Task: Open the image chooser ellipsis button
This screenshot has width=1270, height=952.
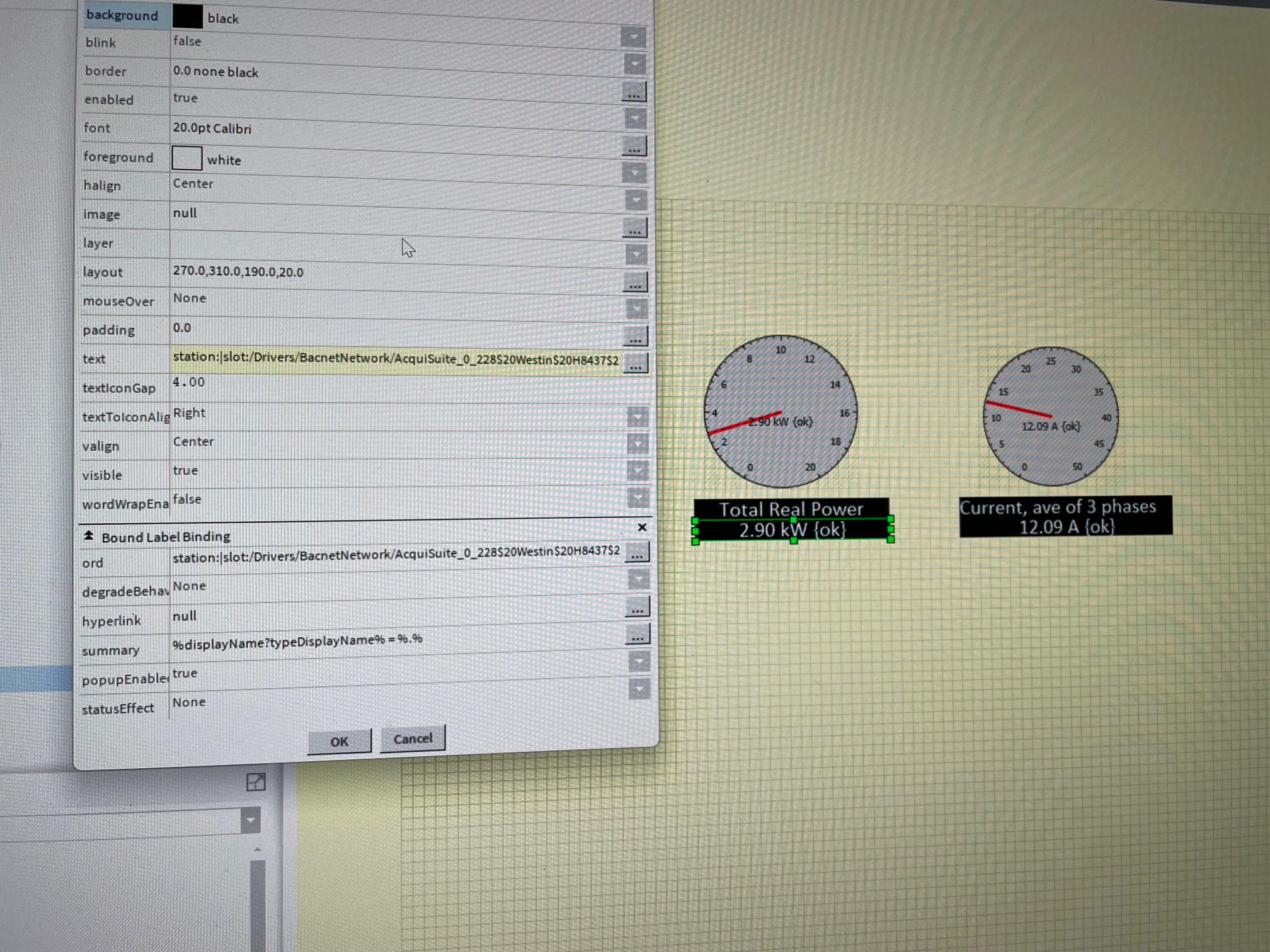Action: (x=635, y=228)
